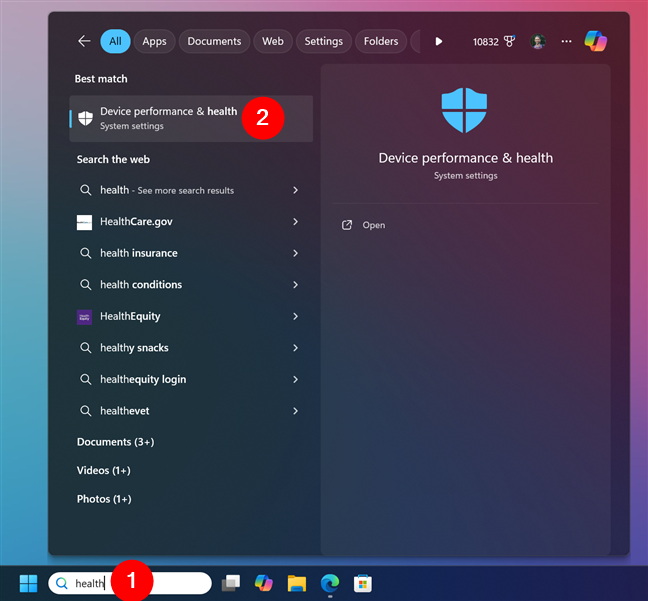
Task: Open the Windows Start button
Action: pos(29,583)
